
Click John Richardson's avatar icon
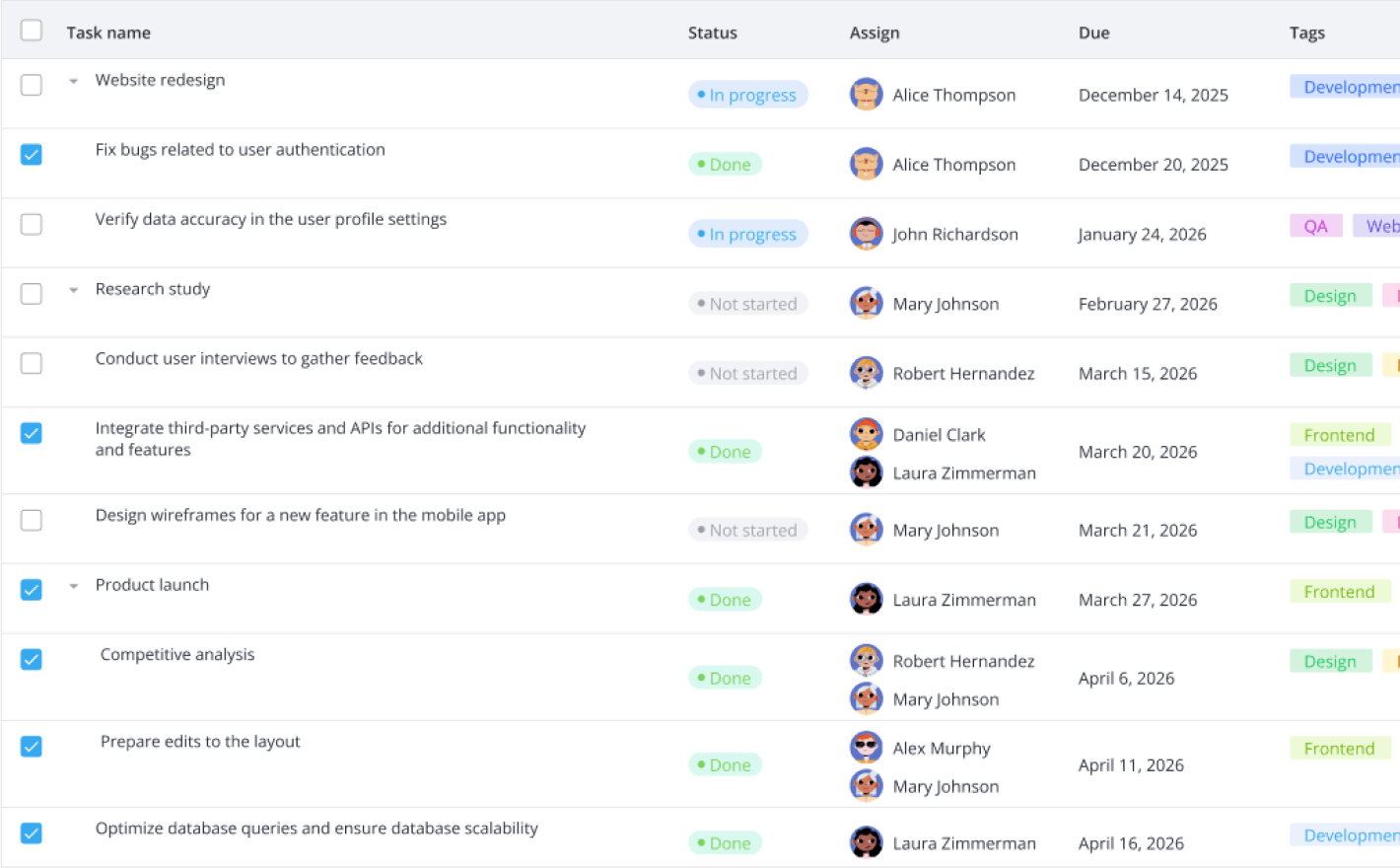click(866, 234)
